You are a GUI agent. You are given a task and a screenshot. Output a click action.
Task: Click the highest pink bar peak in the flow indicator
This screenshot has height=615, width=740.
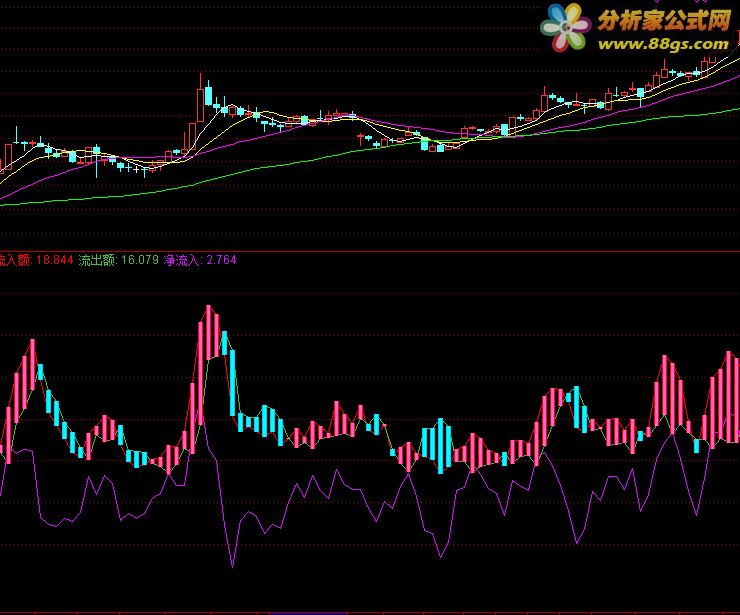coord(209,332)
